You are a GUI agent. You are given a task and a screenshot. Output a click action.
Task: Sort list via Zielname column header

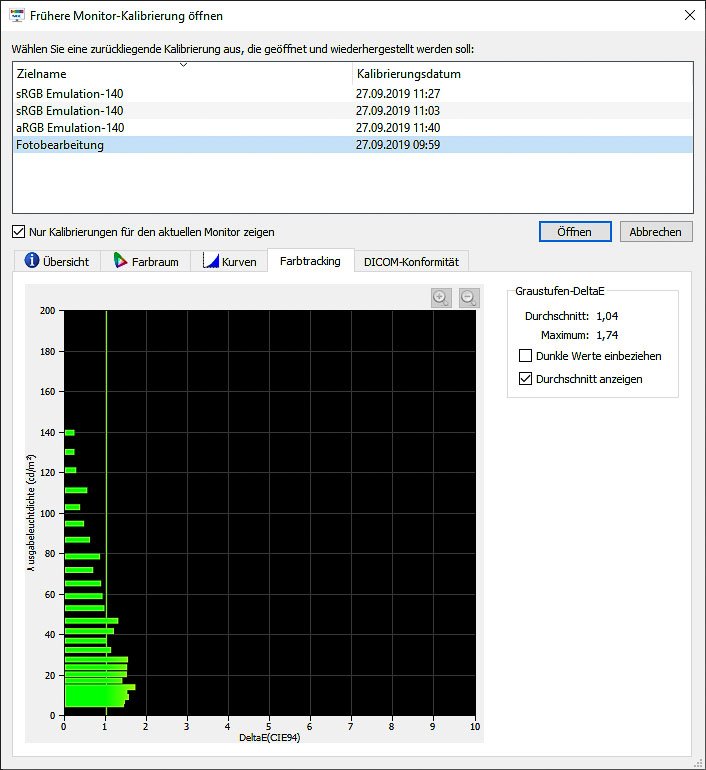click(x=183, y=74)
